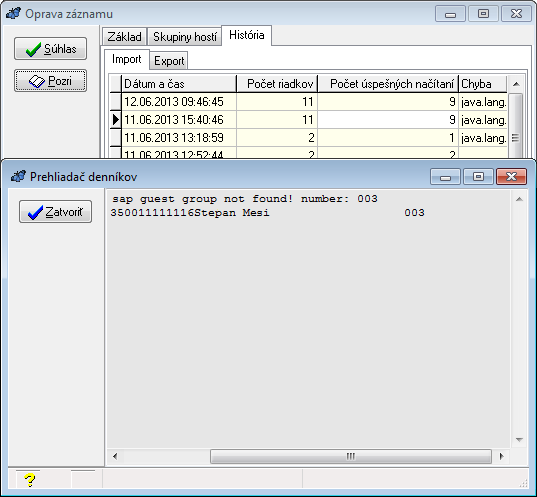Click the log viewer horizontal scrollbar thumb
The height and width of the screenshot is (497, 537).
coord(351,456)
